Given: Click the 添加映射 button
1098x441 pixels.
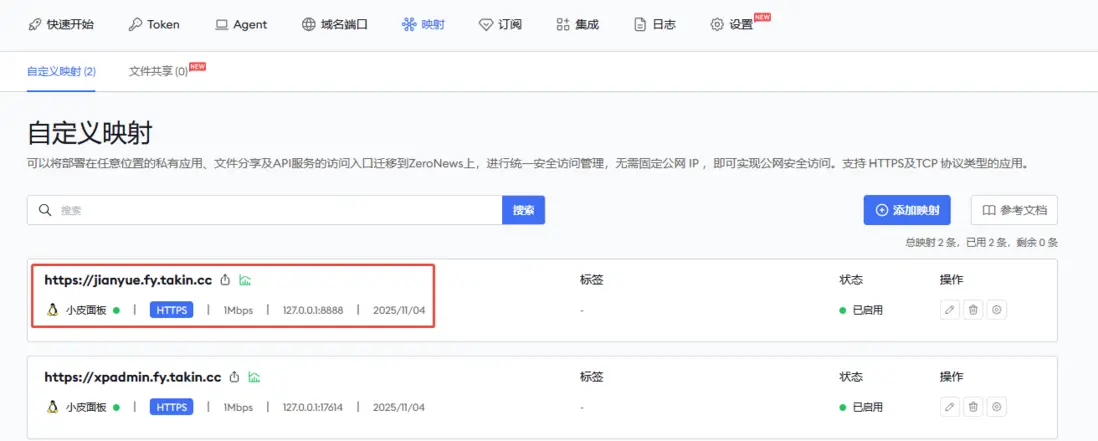Looking at the screenshot, I should pyautogui.click(x=907, y=210).
